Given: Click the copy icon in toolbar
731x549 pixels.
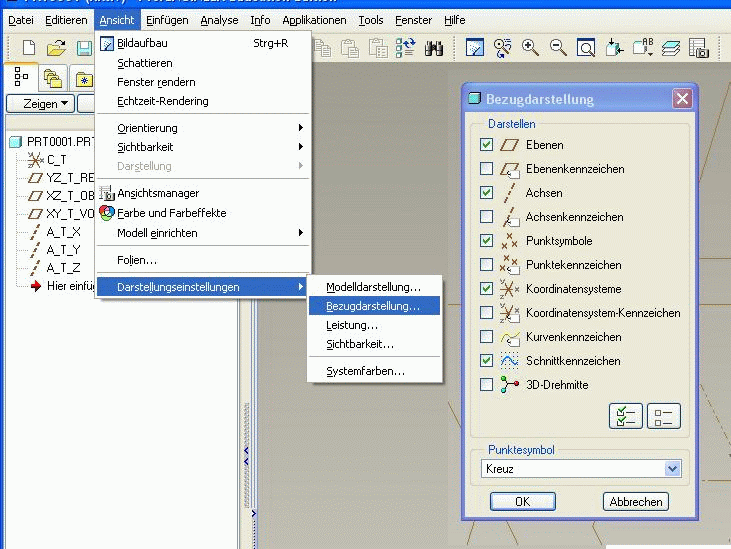Looking at the screenshot, I should (x=322, y=48).
